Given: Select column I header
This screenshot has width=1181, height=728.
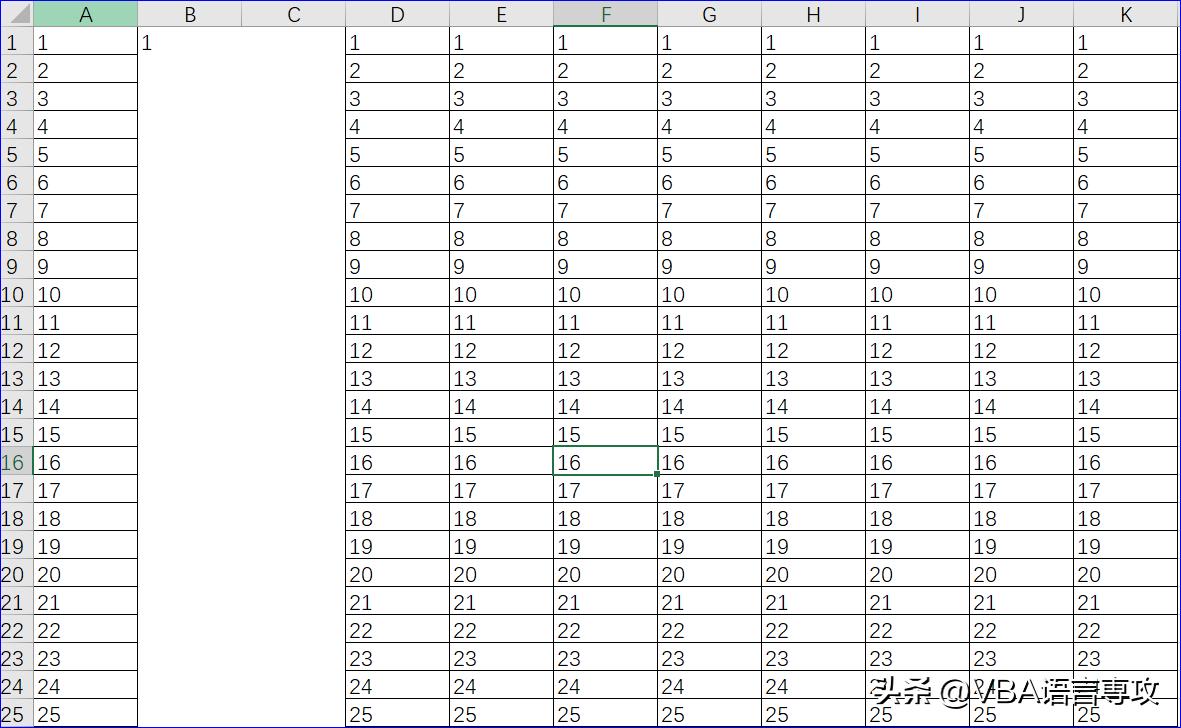Looking at the screenshot, I should 917,14.
